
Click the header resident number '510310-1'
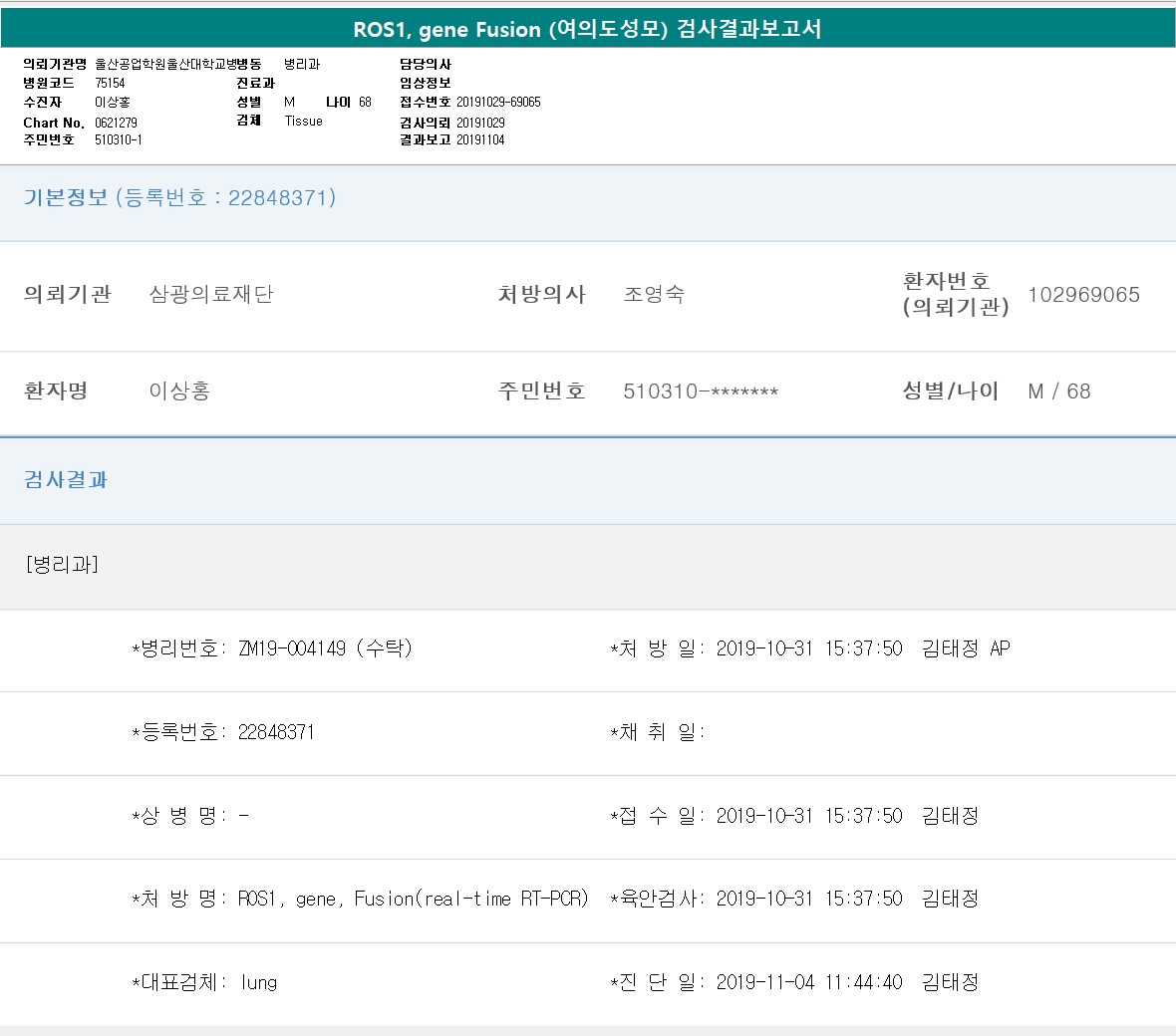pos(118,140)
